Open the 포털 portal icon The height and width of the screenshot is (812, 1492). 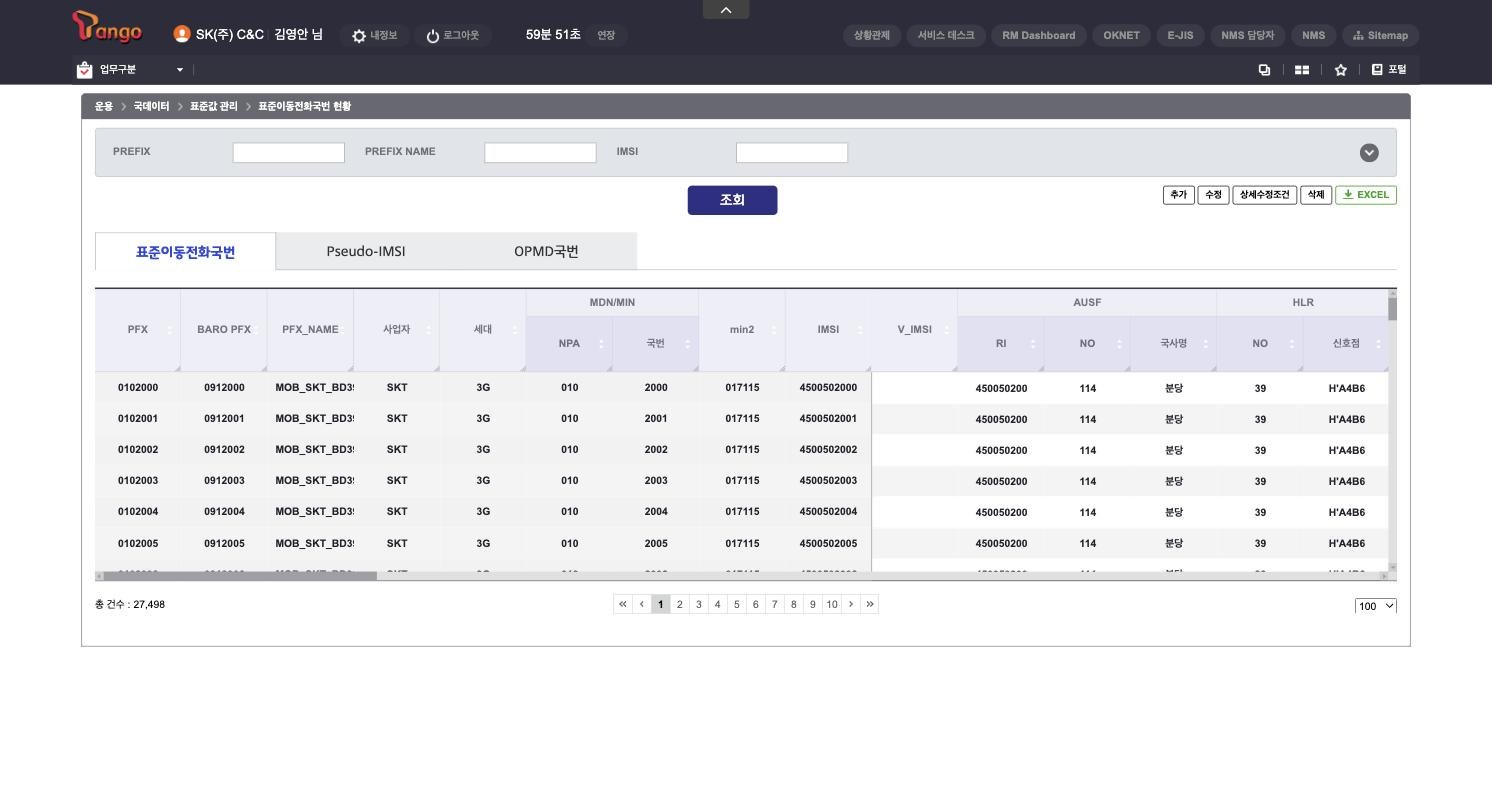(1389, 70)
